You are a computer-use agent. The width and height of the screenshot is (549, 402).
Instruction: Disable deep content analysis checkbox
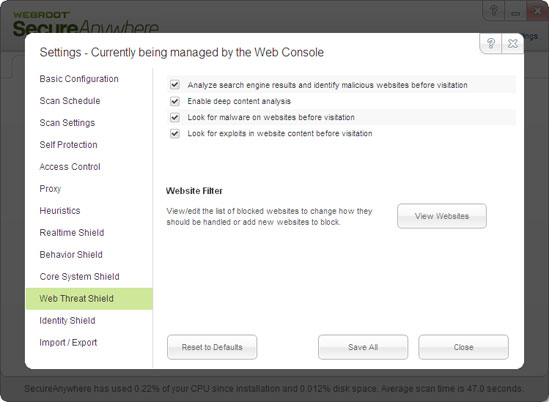[x=175, y=101]
